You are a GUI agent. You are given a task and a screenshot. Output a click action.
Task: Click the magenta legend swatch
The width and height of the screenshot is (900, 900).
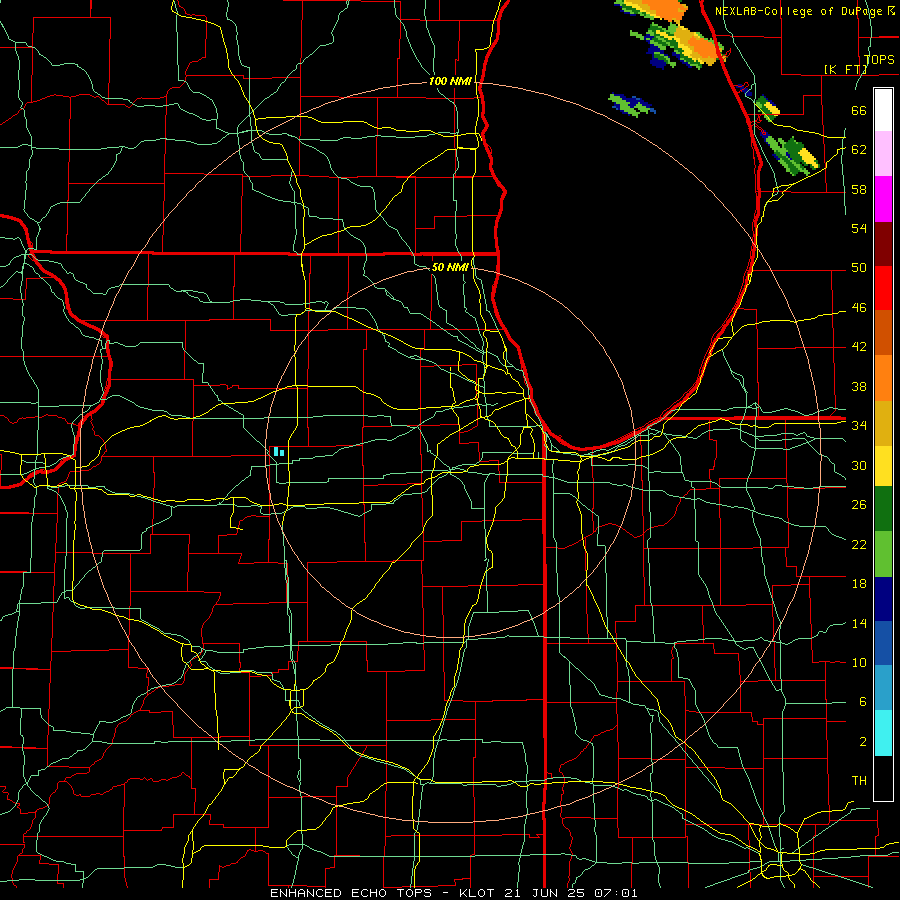click(x=883, y=199)
